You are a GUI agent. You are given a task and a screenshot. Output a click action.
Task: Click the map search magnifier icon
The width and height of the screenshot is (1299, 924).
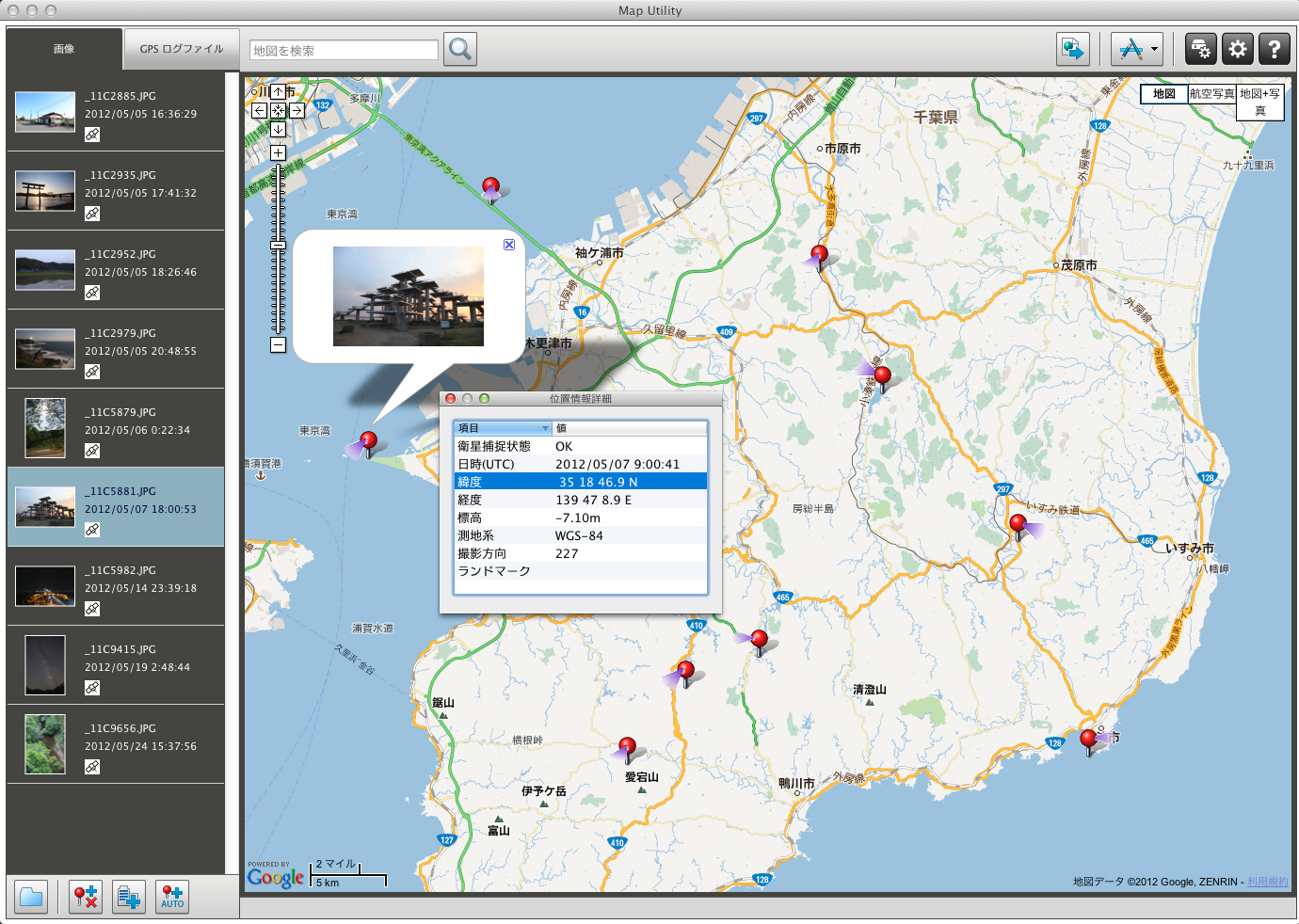(459, 48)
